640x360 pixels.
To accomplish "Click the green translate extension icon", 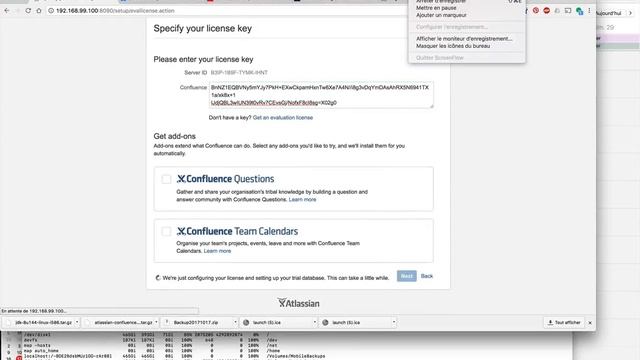I will coord(579,11).
